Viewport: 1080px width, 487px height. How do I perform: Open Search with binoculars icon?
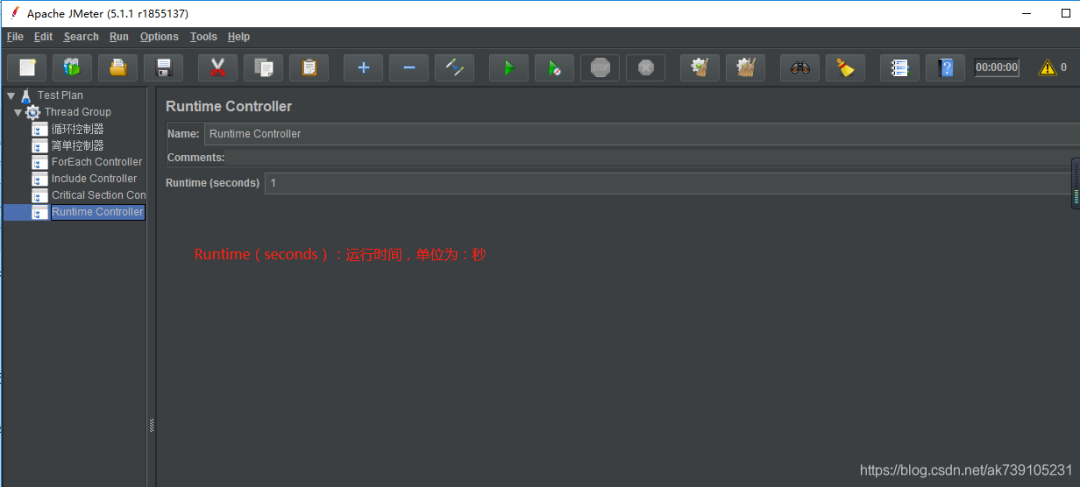point(800,68)
